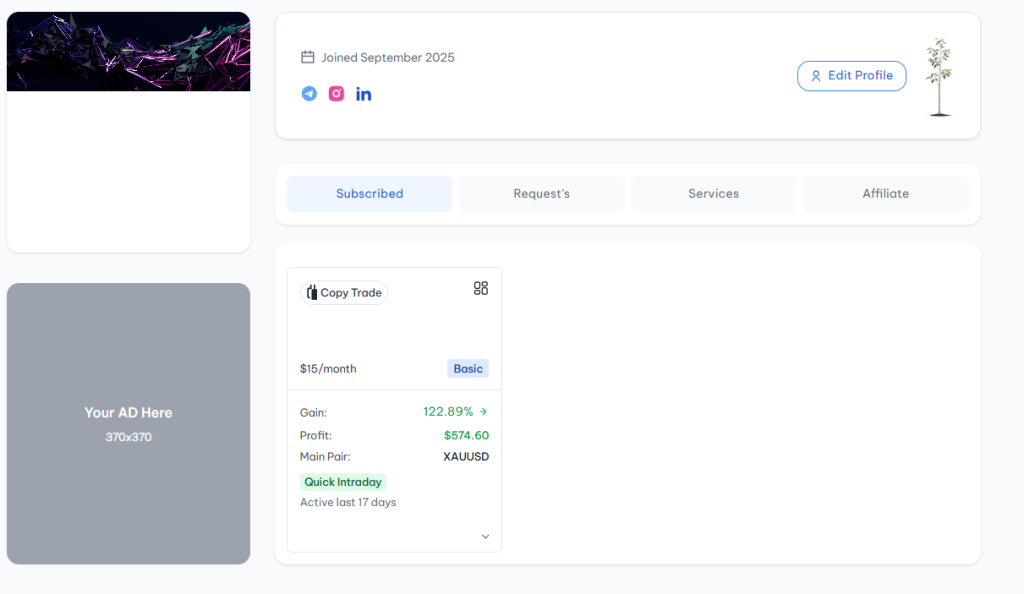The width and height of the screenshot is (1024, 594).
Task: Expand the Copy Trade card details chevron
Action: tap(485, 537)
